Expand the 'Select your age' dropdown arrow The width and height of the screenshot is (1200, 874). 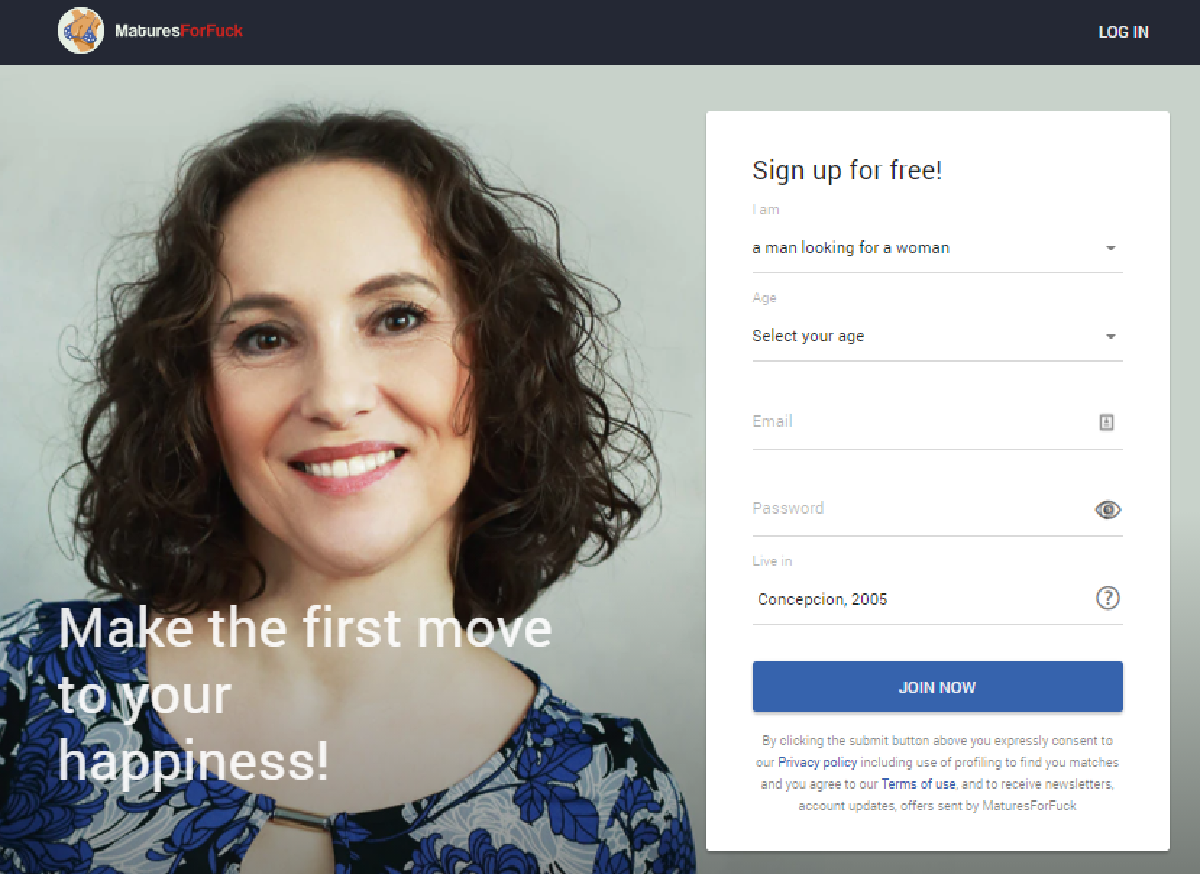1110,337
